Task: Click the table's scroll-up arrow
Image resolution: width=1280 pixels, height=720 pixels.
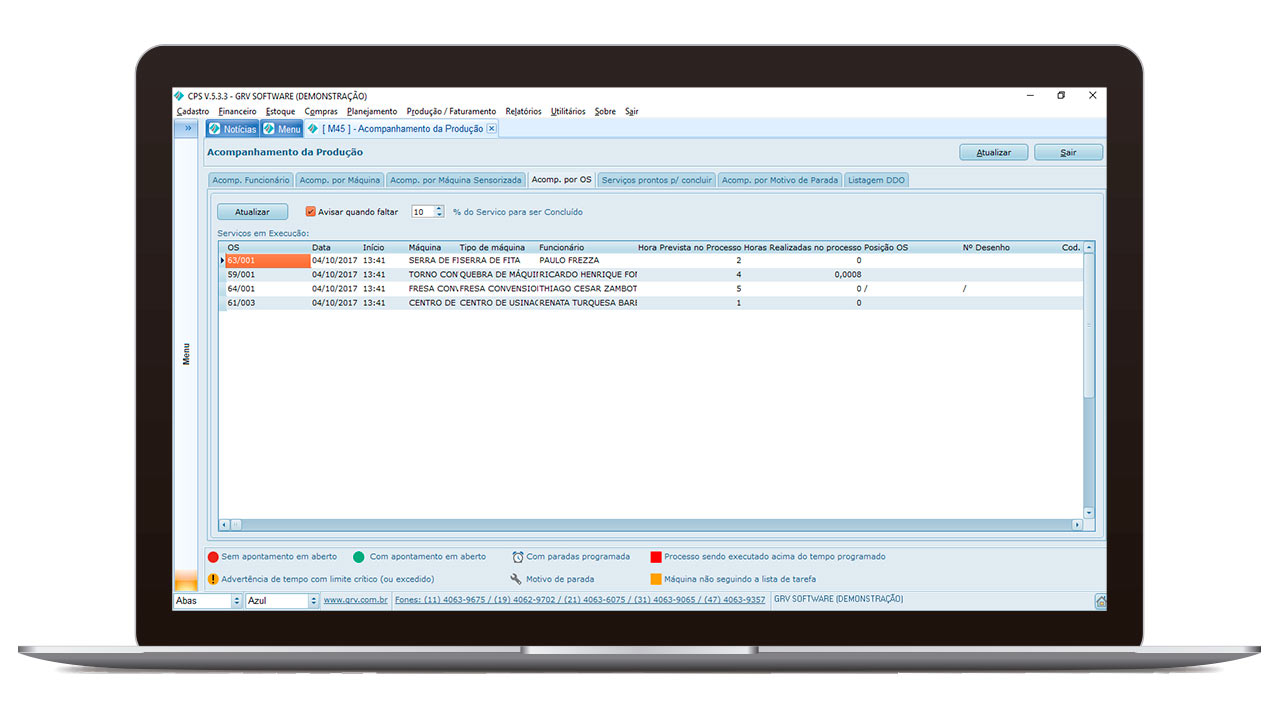Action: pos(1089,247)
